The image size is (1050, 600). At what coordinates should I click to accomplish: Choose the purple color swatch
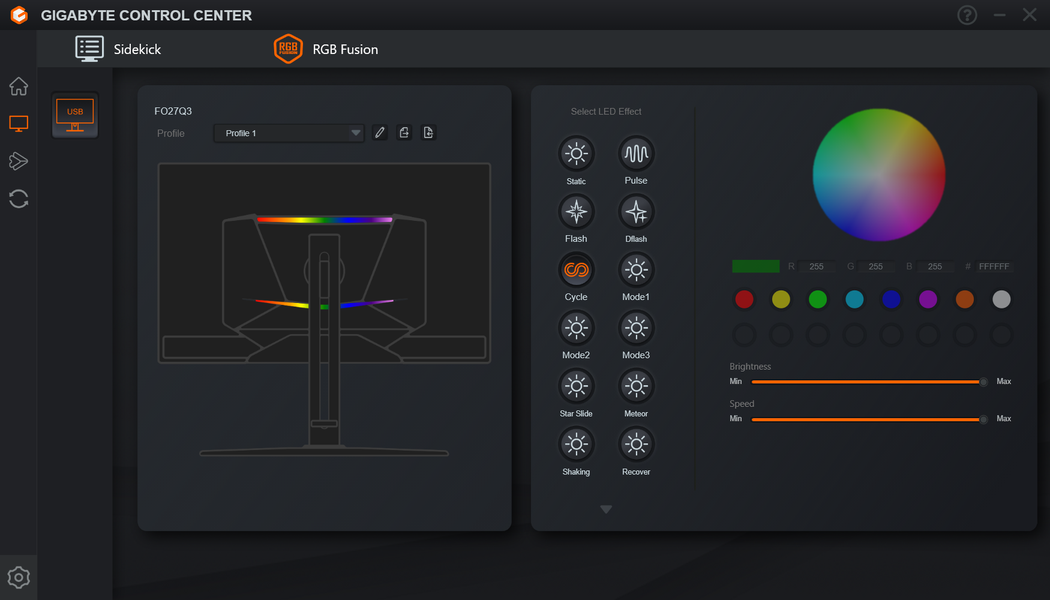(927, 299)
